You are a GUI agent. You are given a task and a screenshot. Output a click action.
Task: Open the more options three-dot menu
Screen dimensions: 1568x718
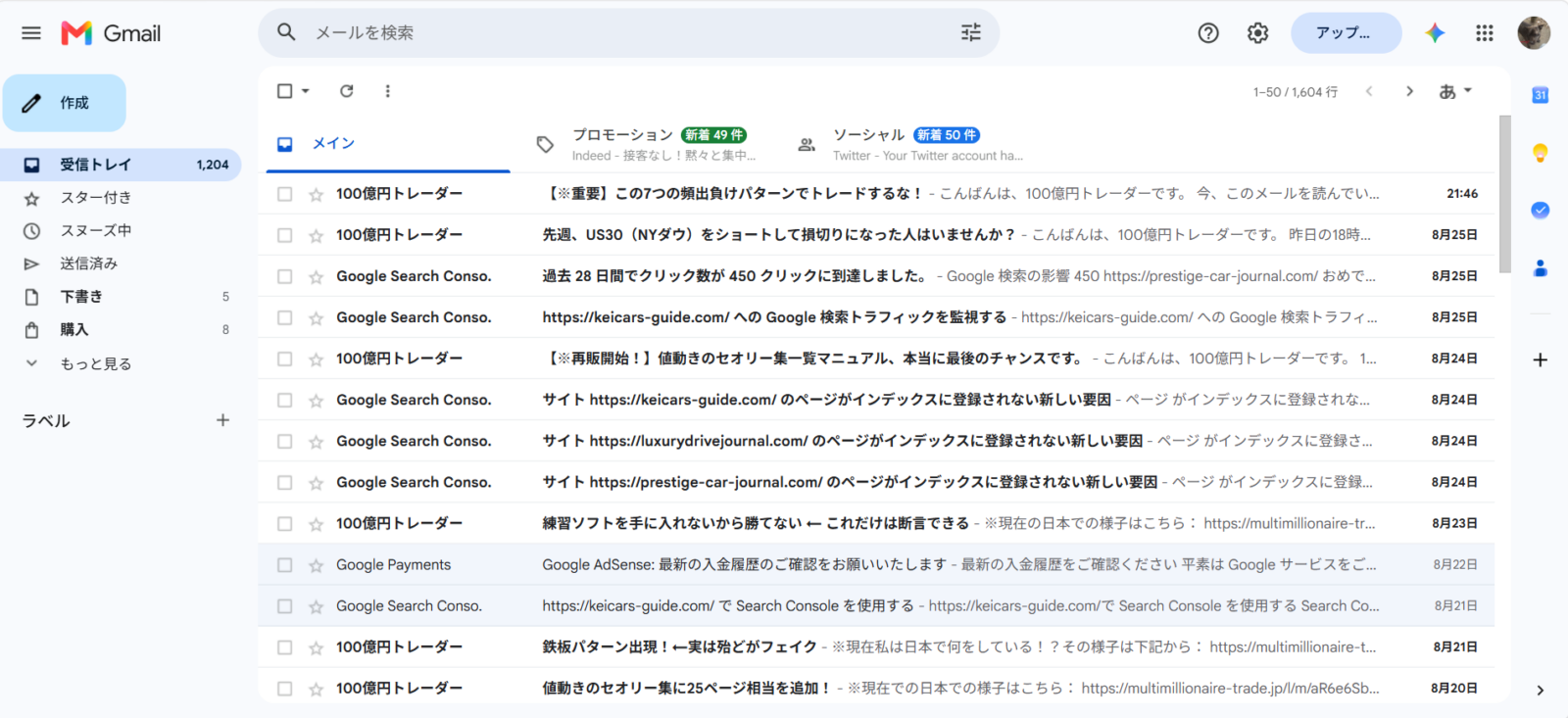coord(388,91)
